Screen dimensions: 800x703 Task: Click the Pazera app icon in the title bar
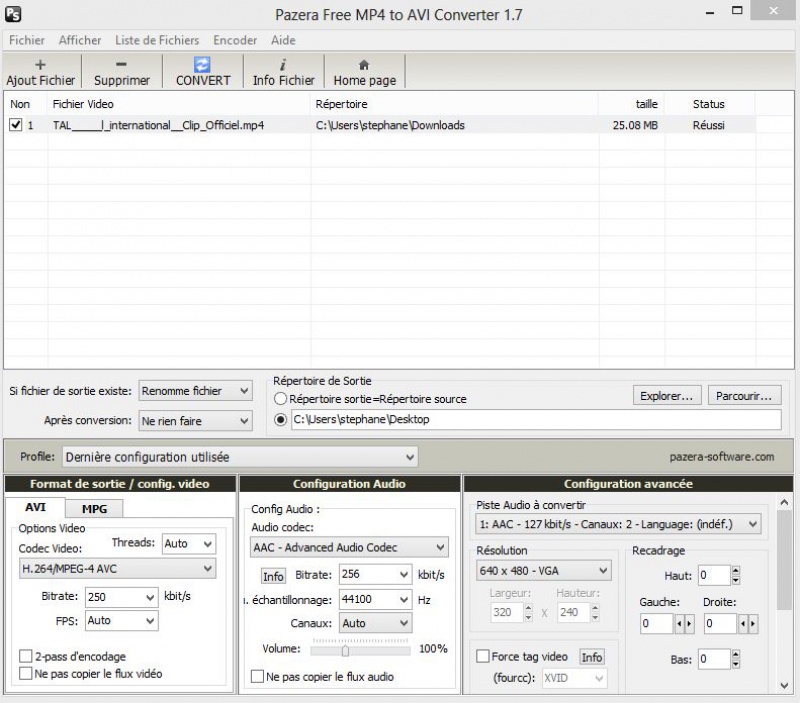tap(14, 14)
